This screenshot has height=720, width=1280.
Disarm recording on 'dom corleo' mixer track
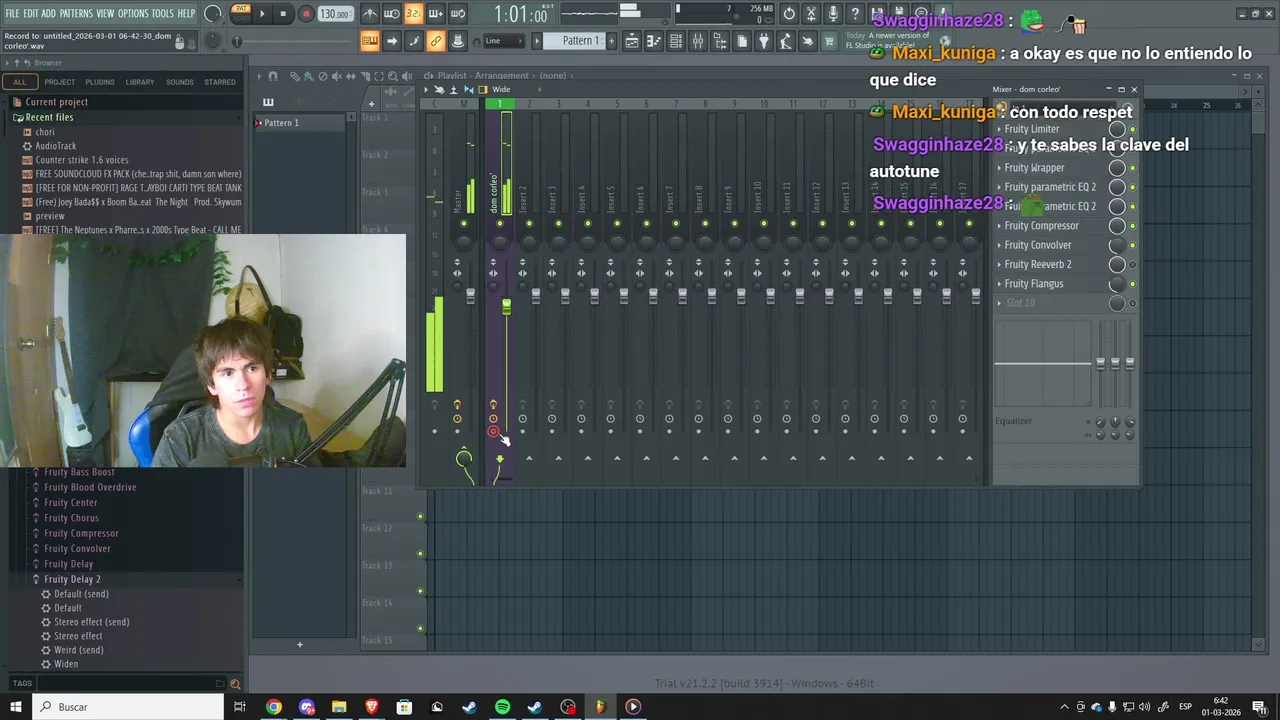click(x=493, y=432)
